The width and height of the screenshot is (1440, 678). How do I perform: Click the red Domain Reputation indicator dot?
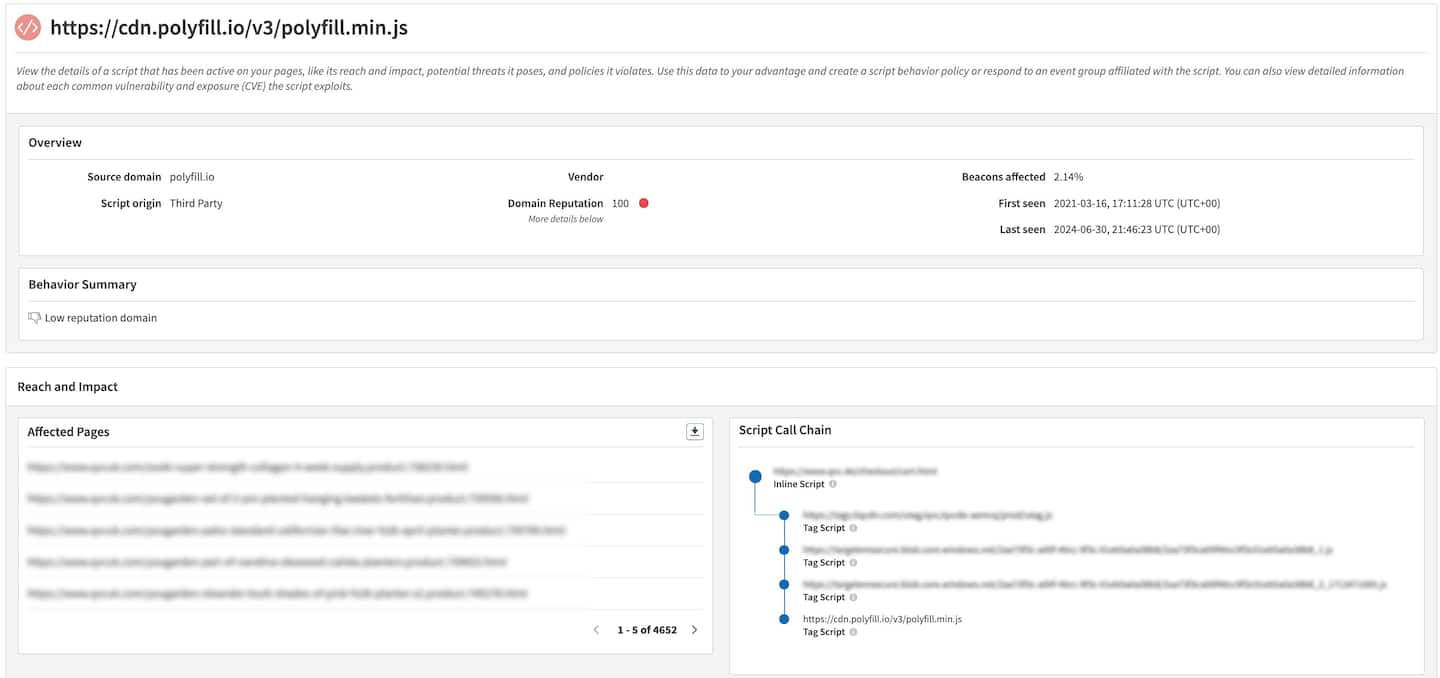point(644,203)
